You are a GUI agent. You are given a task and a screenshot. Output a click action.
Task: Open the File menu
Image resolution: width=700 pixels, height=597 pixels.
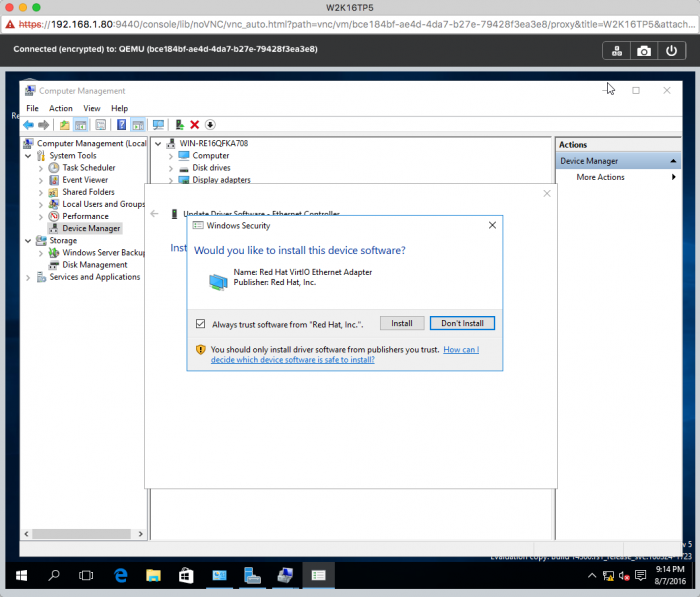[32, 108]
